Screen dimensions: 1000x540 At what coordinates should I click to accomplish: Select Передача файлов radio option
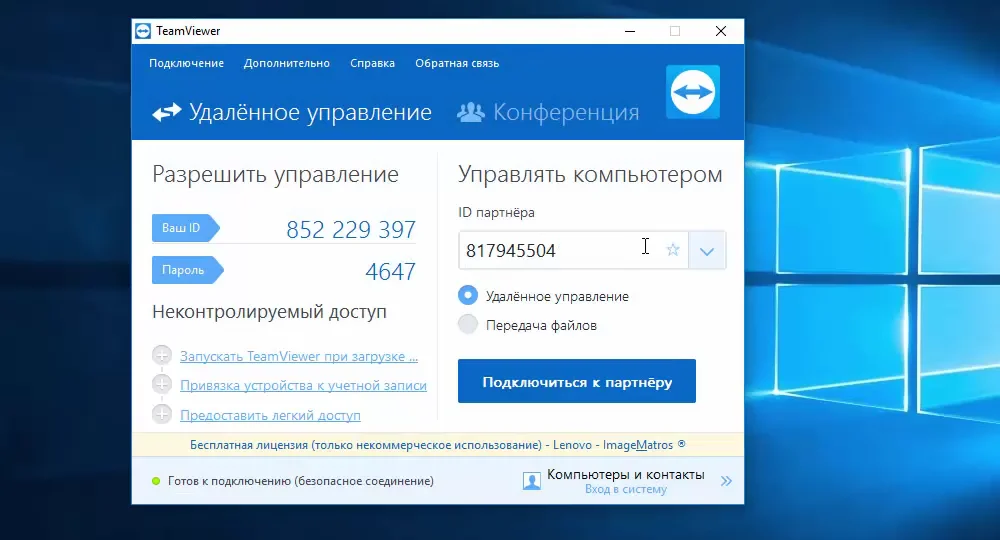[x=467, y=324]
